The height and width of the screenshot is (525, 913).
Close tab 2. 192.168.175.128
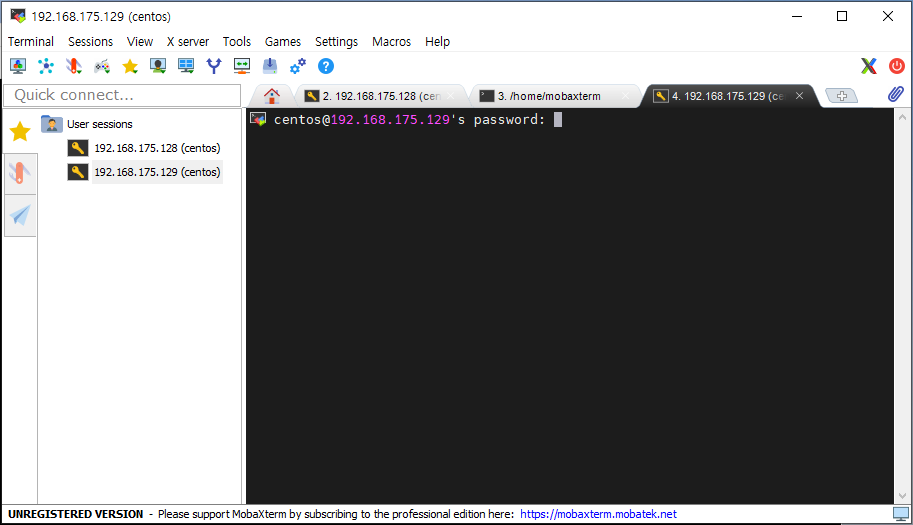pos(451,95)
